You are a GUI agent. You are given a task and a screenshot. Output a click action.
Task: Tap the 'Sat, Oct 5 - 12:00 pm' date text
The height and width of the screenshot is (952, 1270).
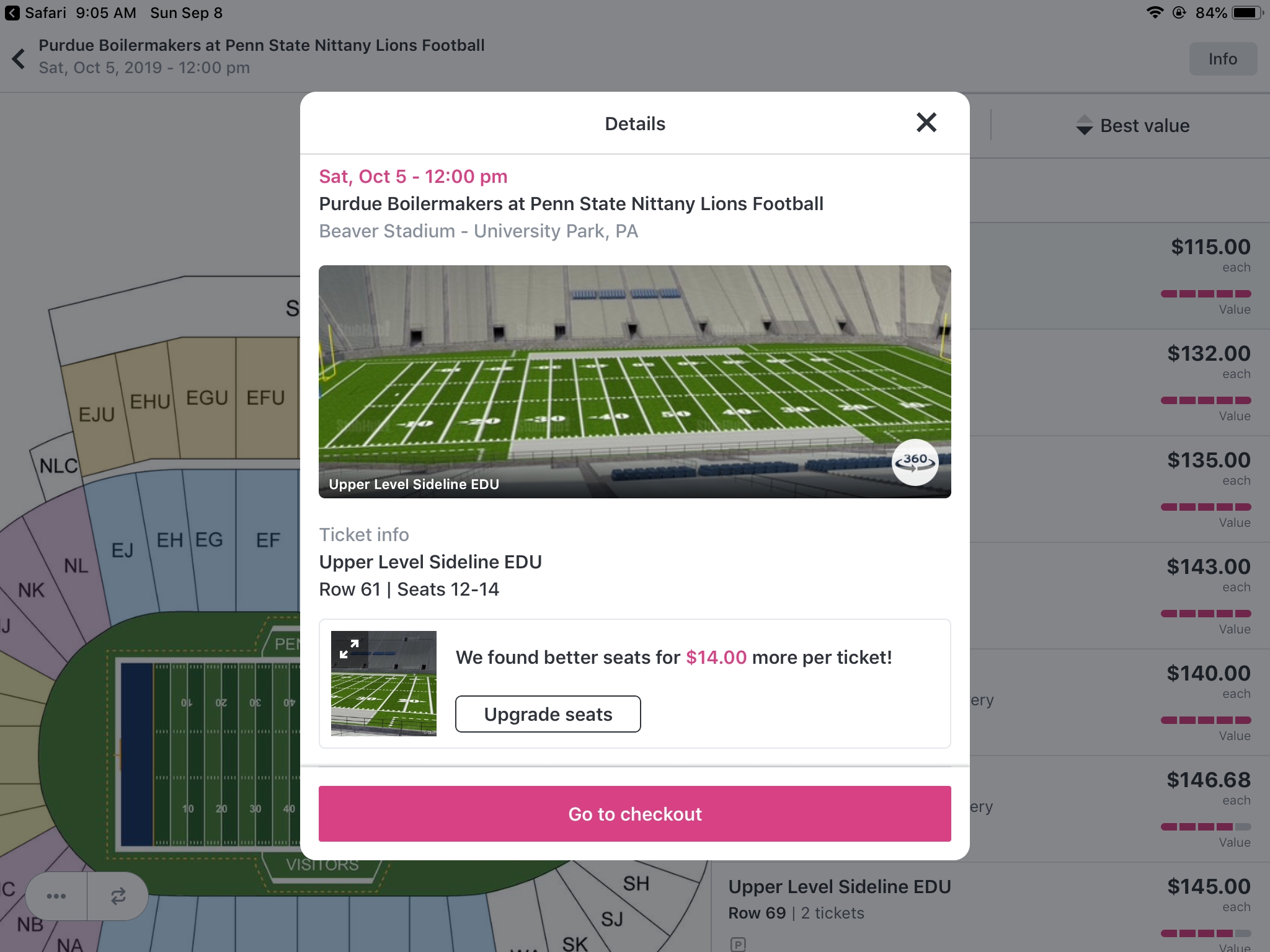pyautogui.click(x=413, y=177)
